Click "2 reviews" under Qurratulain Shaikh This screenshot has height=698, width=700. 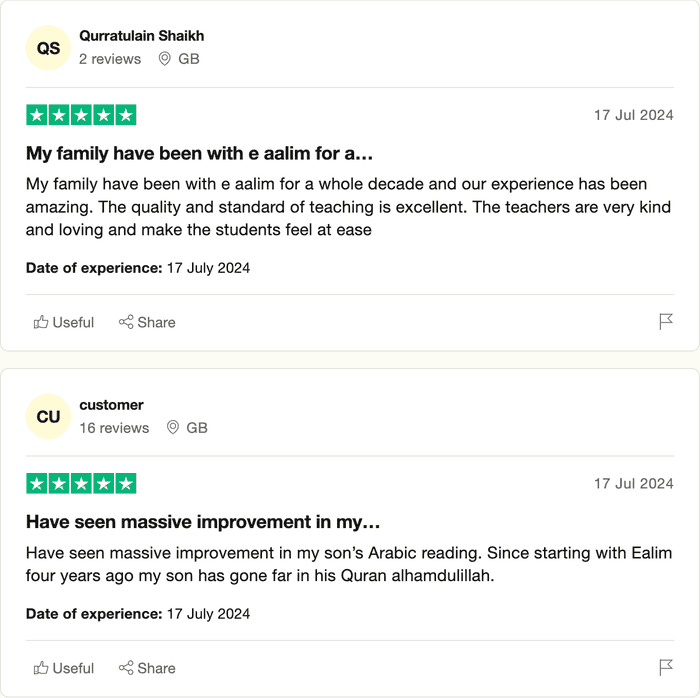pyautogui.click(x=110, y=59)
